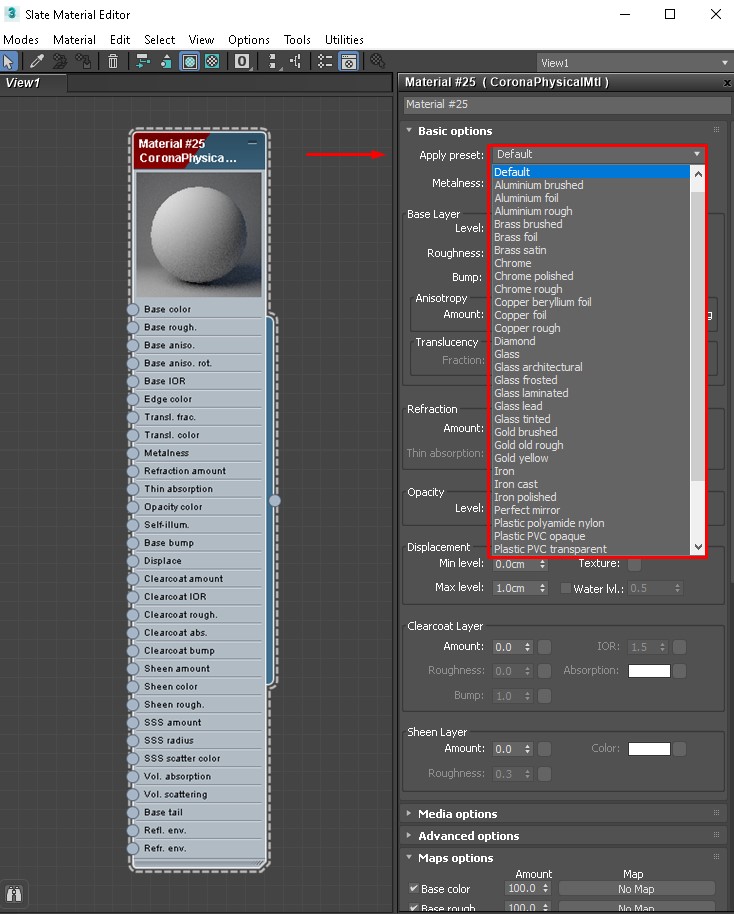
Task: Click the Sheen color input socket
Action: pos(133,687)
